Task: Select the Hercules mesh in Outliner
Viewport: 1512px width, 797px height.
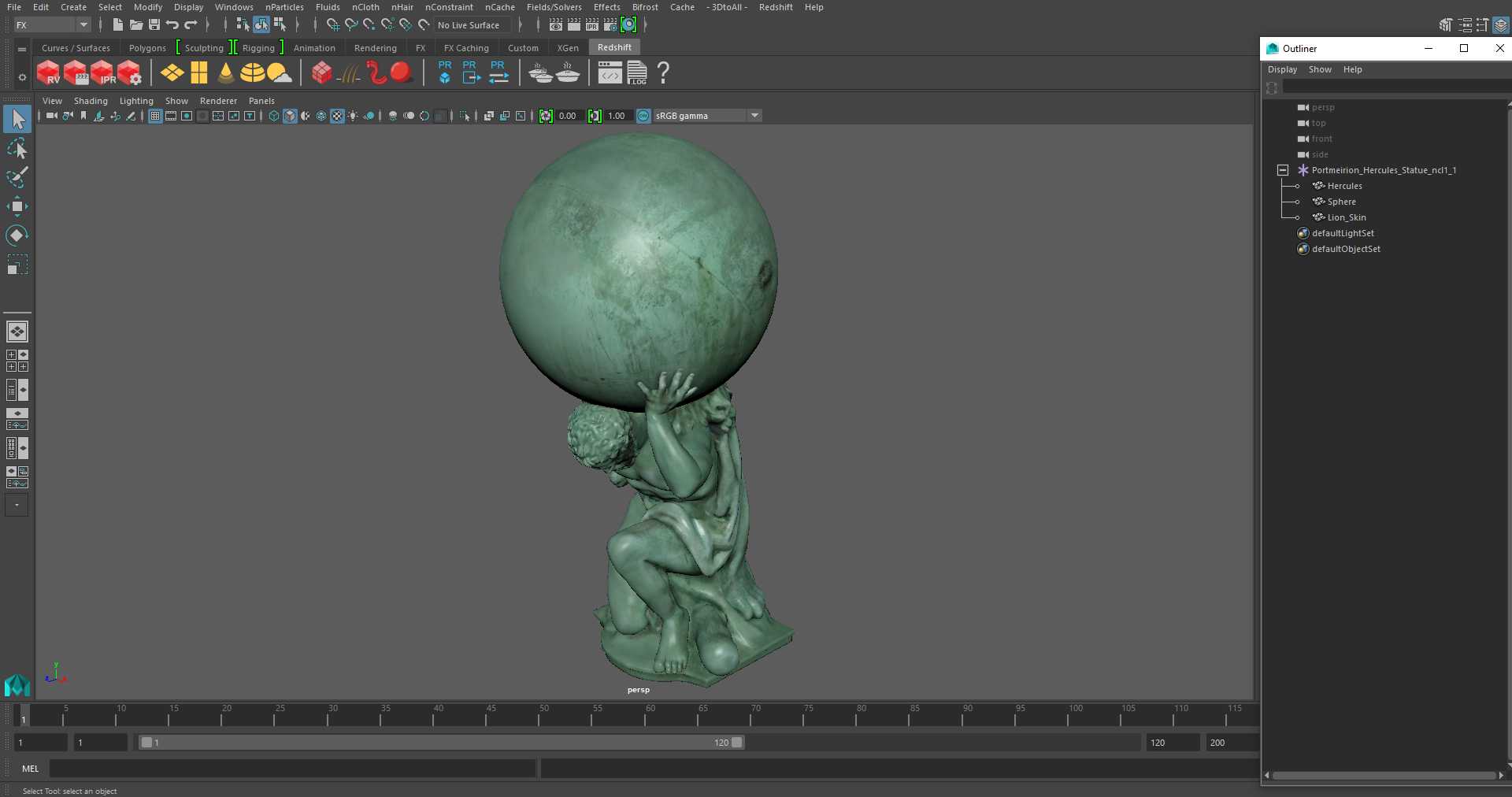Action: tap(1344, 186)
